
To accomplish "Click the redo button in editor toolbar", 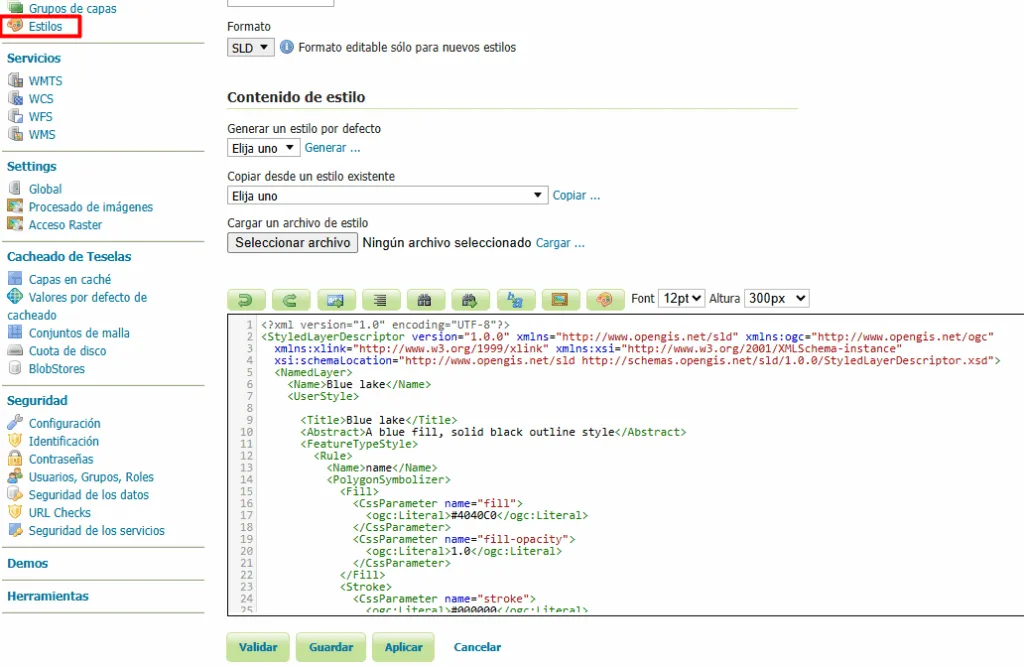I will (291, 299).
